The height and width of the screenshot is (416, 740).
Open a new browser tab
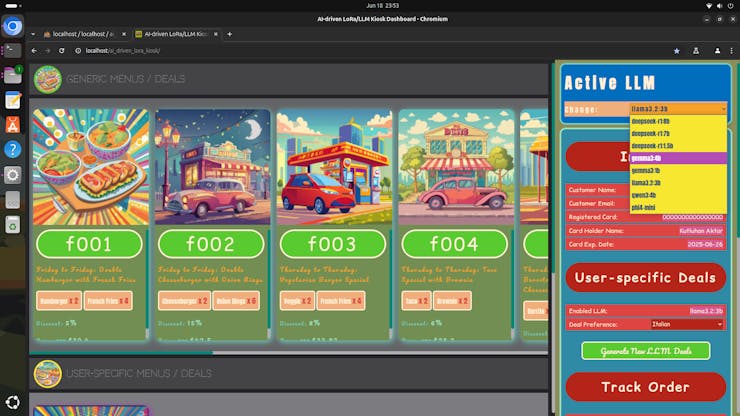(229, 33)
